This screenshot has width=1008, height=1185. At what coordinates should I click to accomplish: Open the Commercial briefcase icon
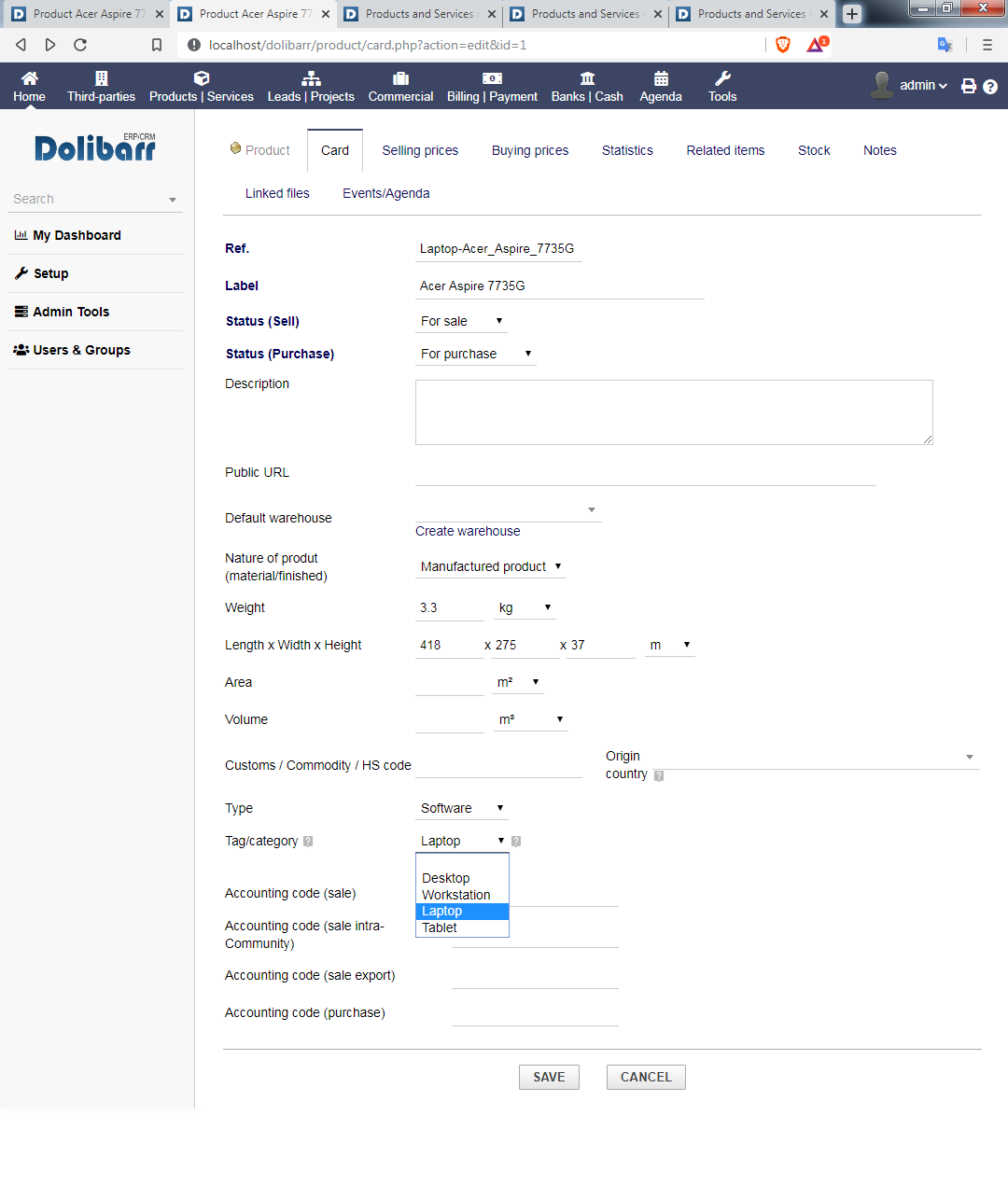coord(401,78)
